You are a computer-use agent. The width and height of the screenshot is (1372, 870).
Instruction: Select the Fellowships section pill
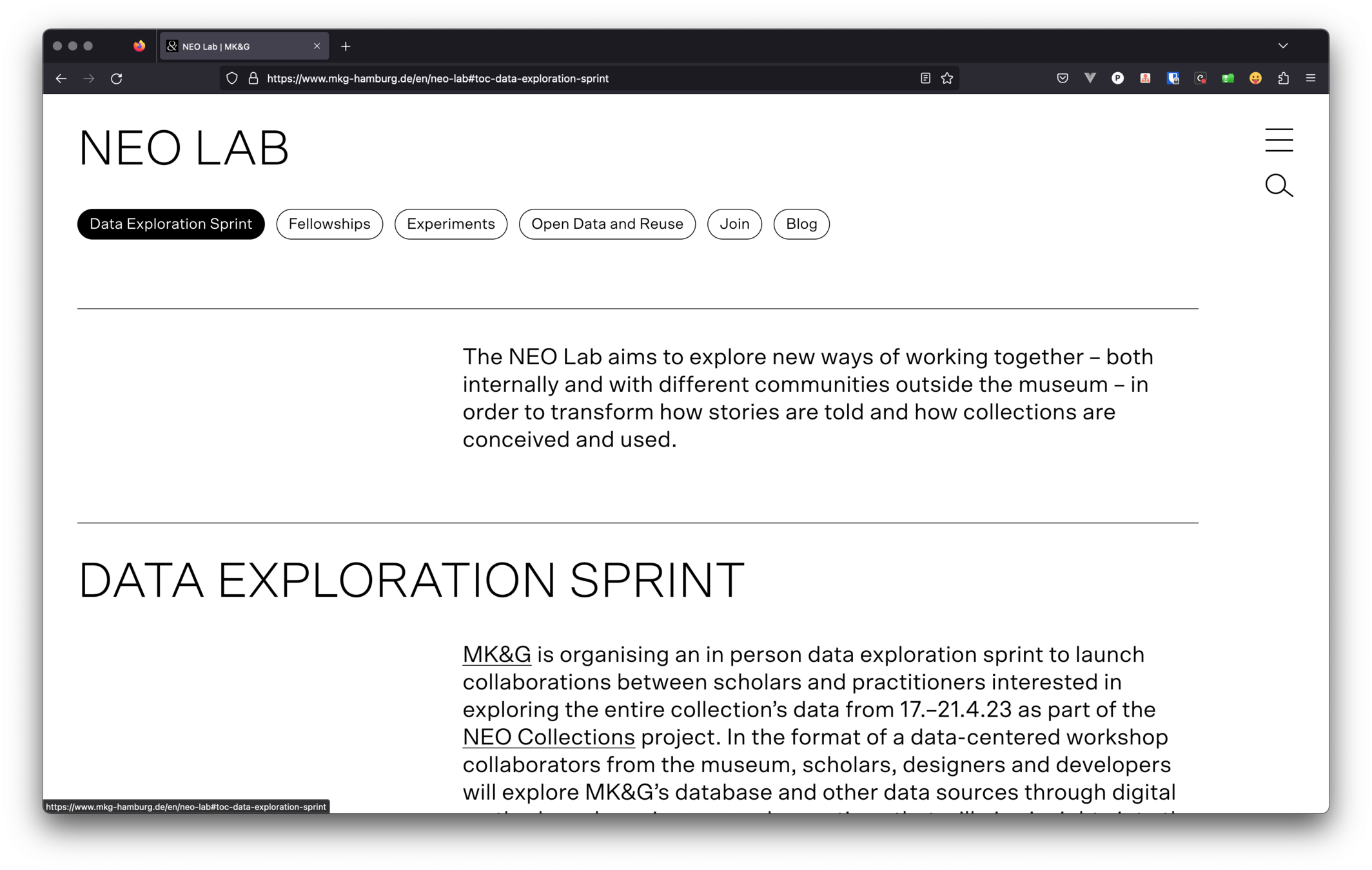(329, 224)
